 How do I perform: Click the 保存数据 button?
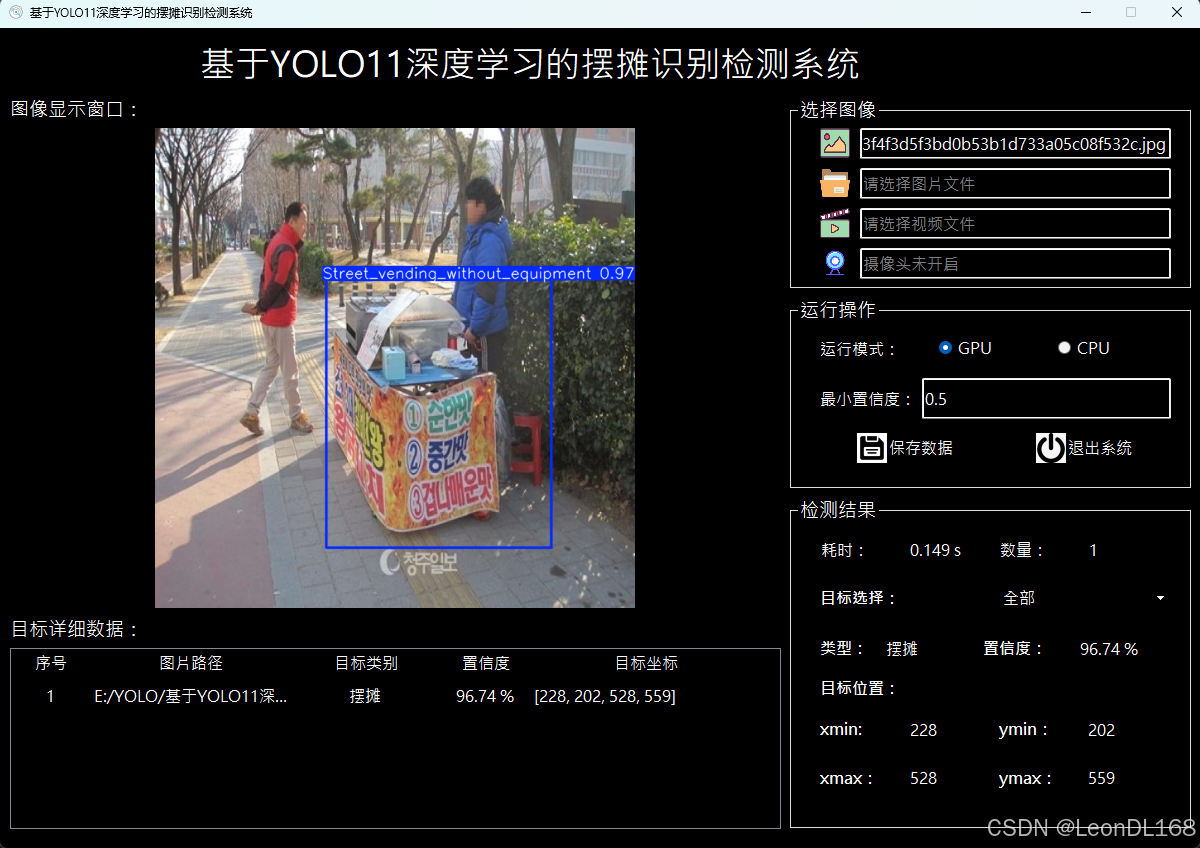[905, 448]
